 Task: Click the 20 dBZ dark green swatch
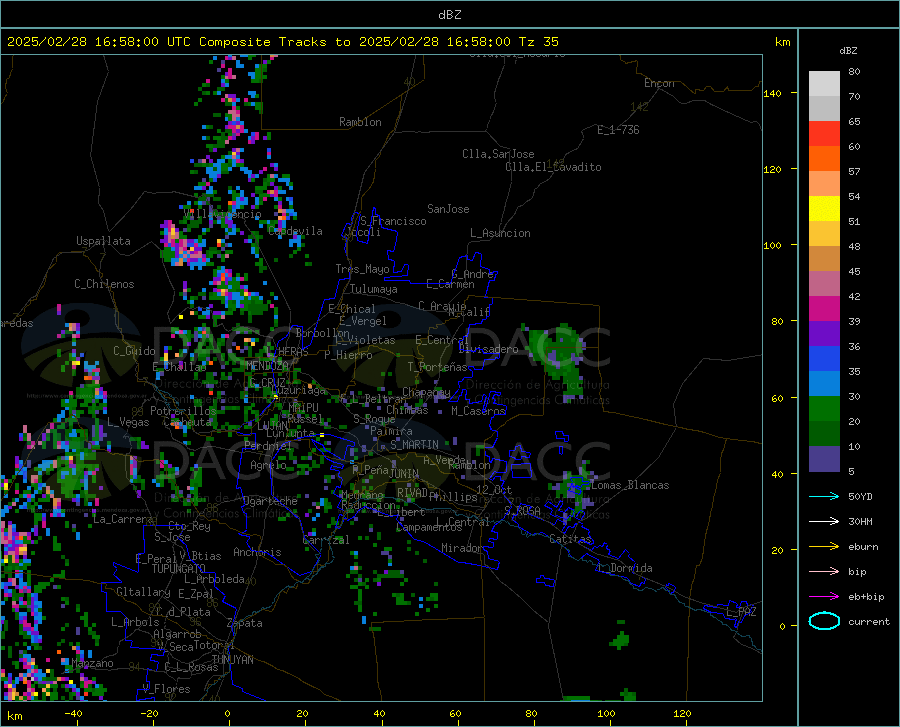coord(824,433)
